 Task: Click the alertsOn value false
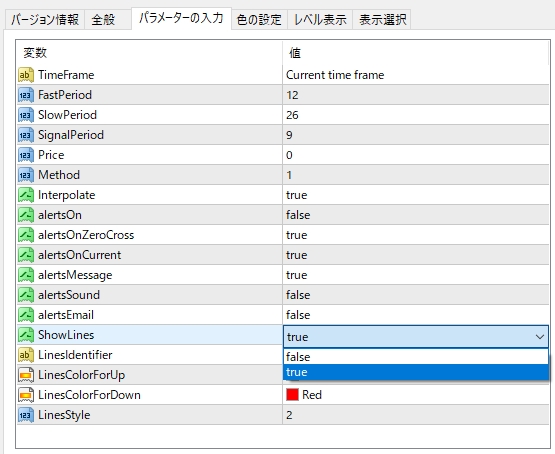(298, 215)
